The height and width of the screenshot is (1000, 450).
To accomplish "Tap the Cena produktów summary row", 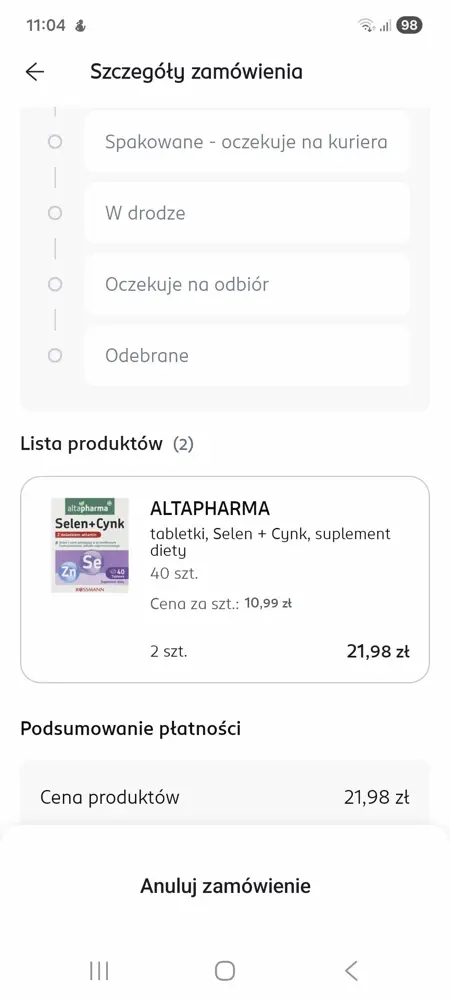I will point(225,797).
